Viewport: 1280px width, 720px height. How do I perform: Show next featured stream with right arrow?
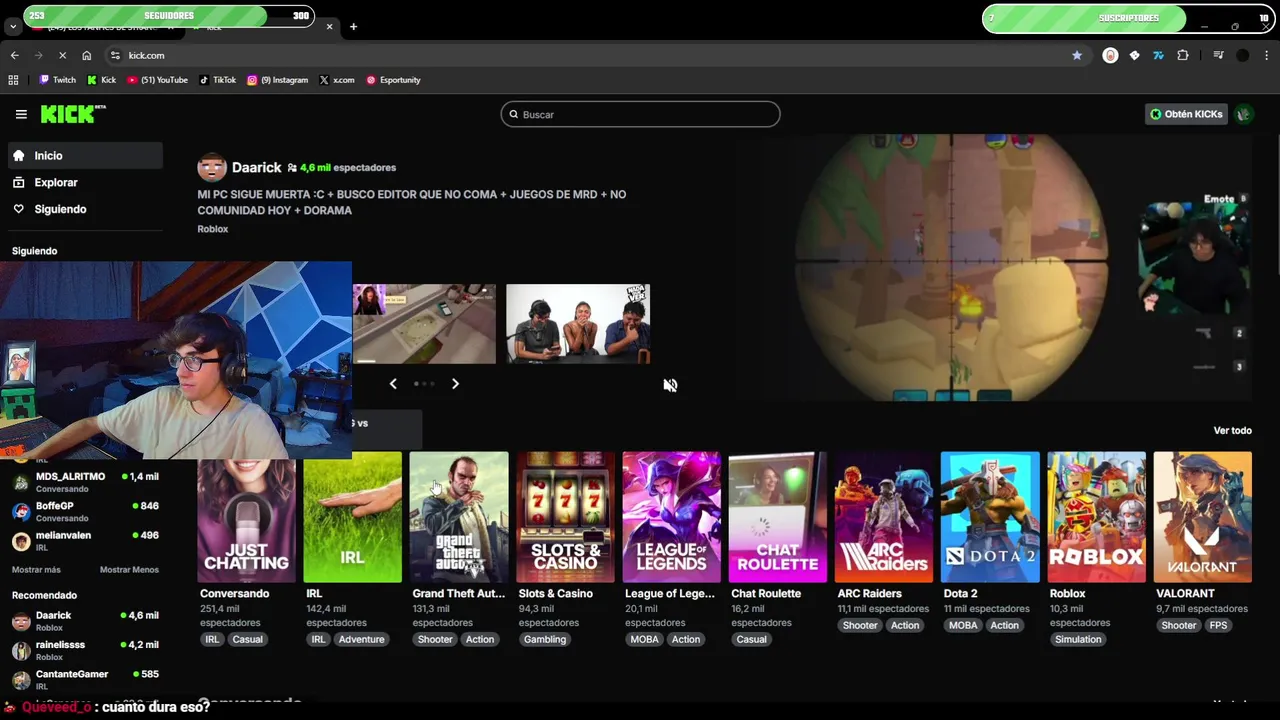[455, 384]
